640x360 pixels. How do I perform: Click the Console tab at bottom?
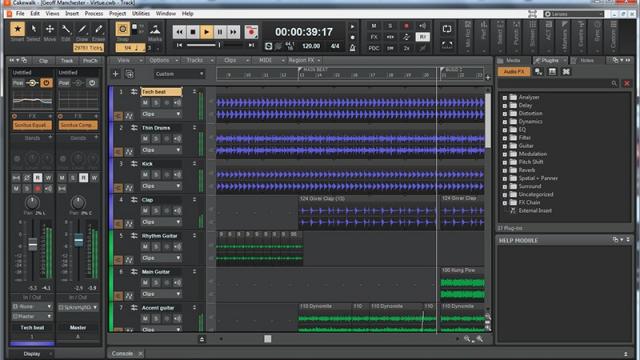click(122, 353)
